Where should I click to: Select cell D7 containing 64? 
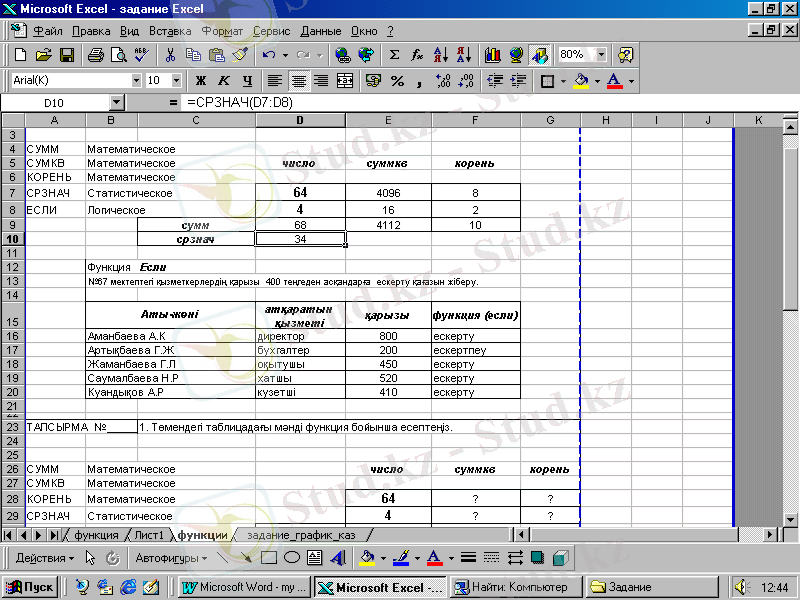point(300,192)
